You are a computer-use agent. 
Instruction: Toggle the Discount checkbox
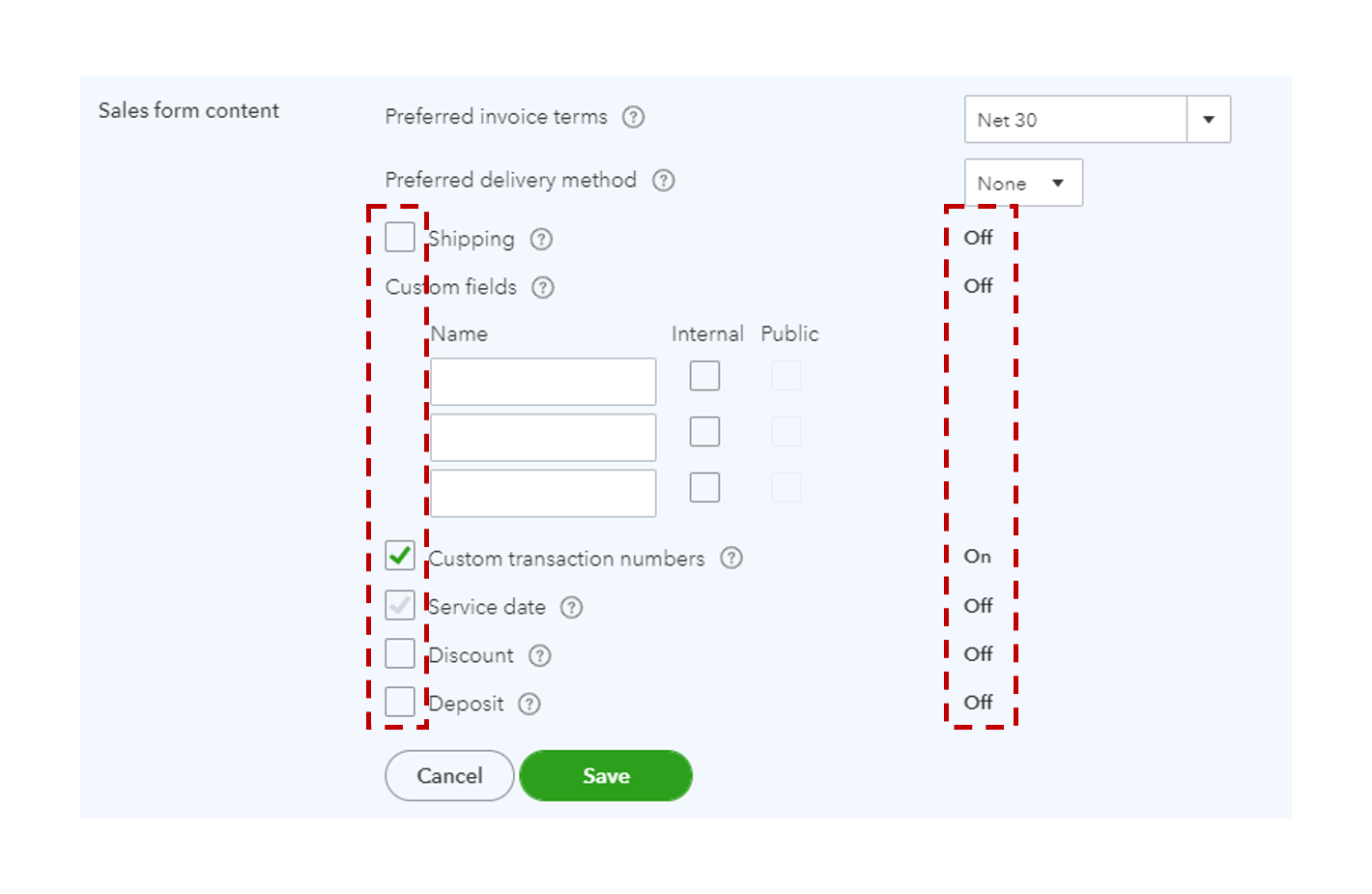point(400,653)
